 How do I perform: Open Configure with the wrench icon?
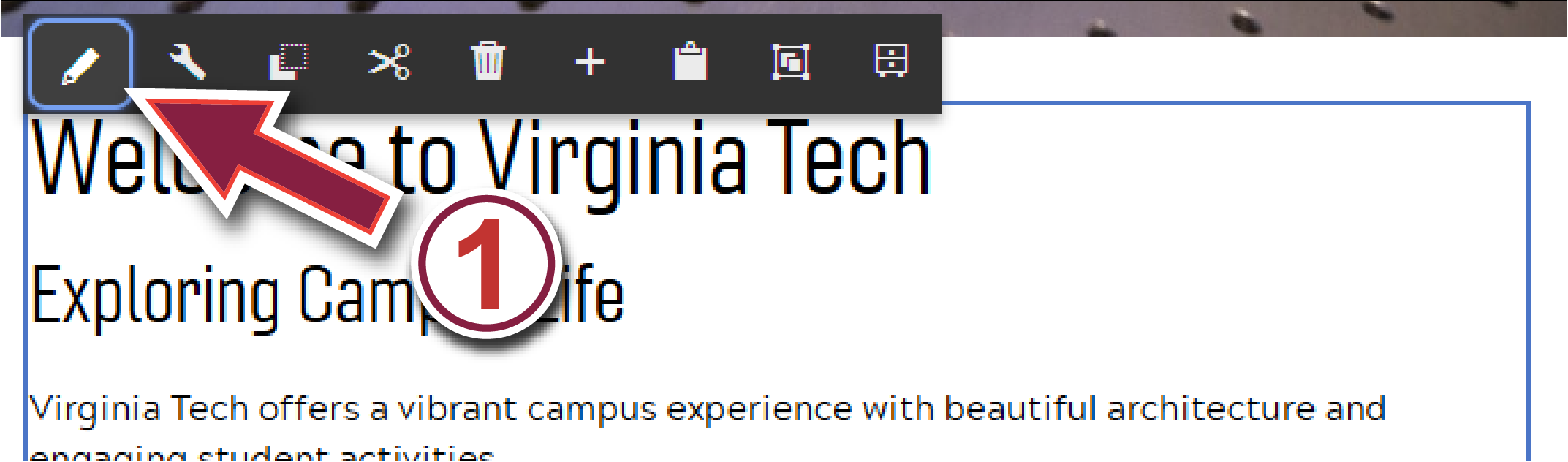click(187, 62)
